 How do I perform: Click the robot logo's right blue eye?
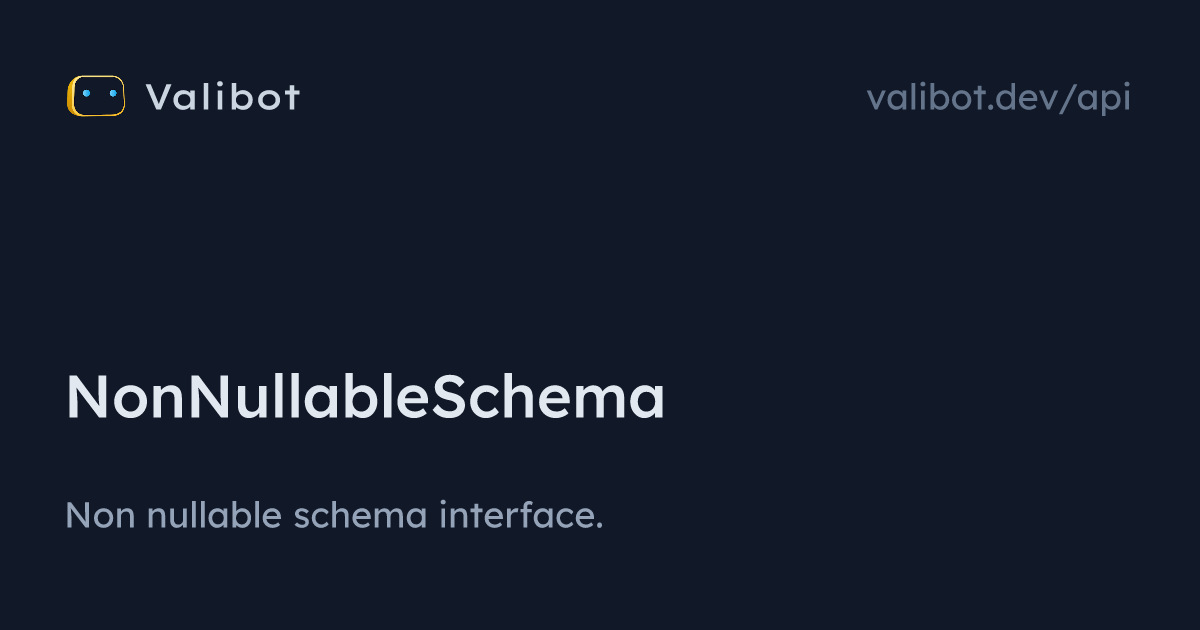[x=113, y=93]
